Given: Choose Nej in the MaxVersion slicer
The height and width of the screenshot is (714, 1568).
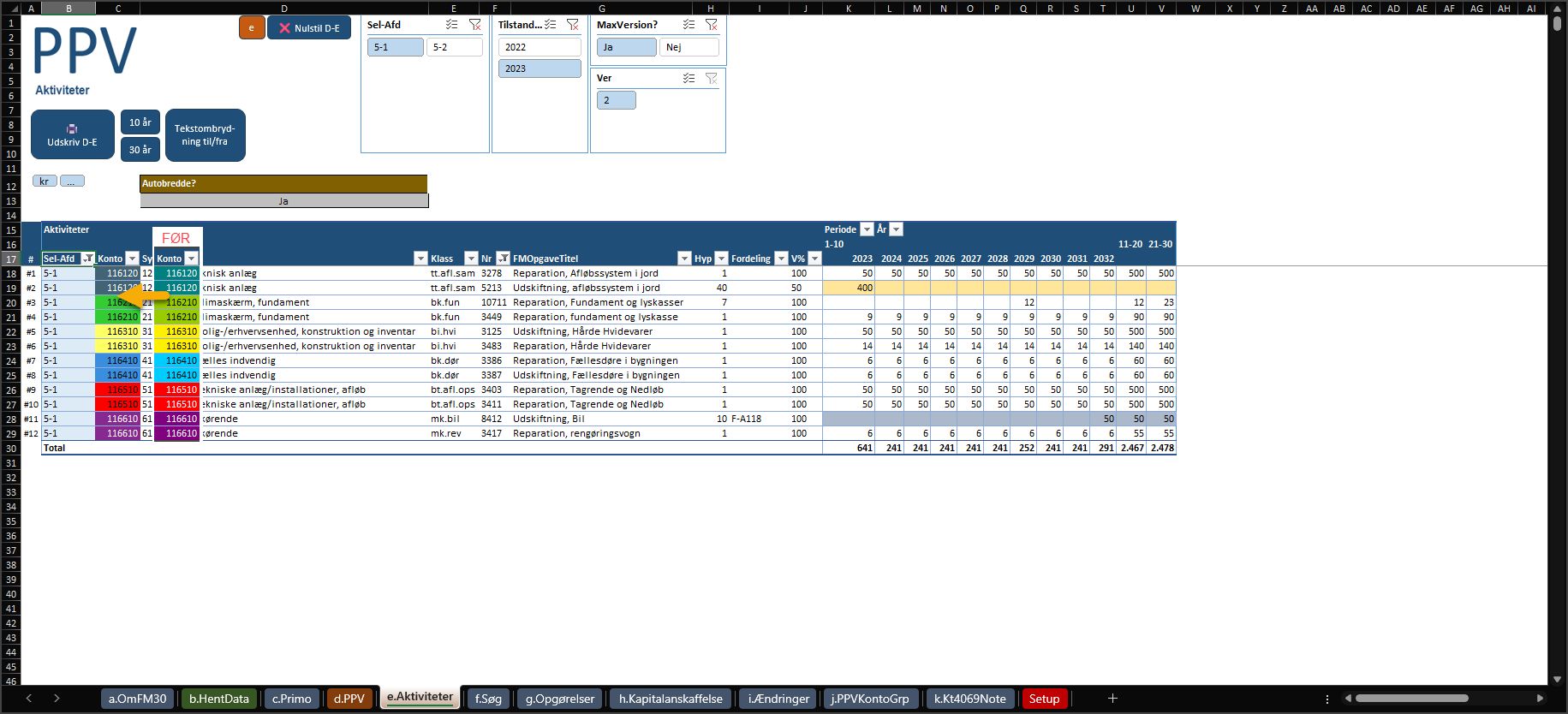Looking at the screenshot, I should (x=689, y=47).
